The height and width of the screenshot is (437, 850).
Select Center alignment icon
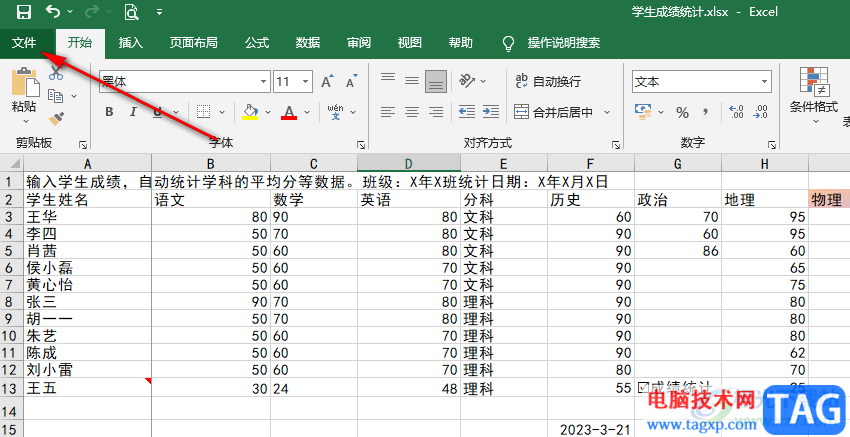coord(412,112)
